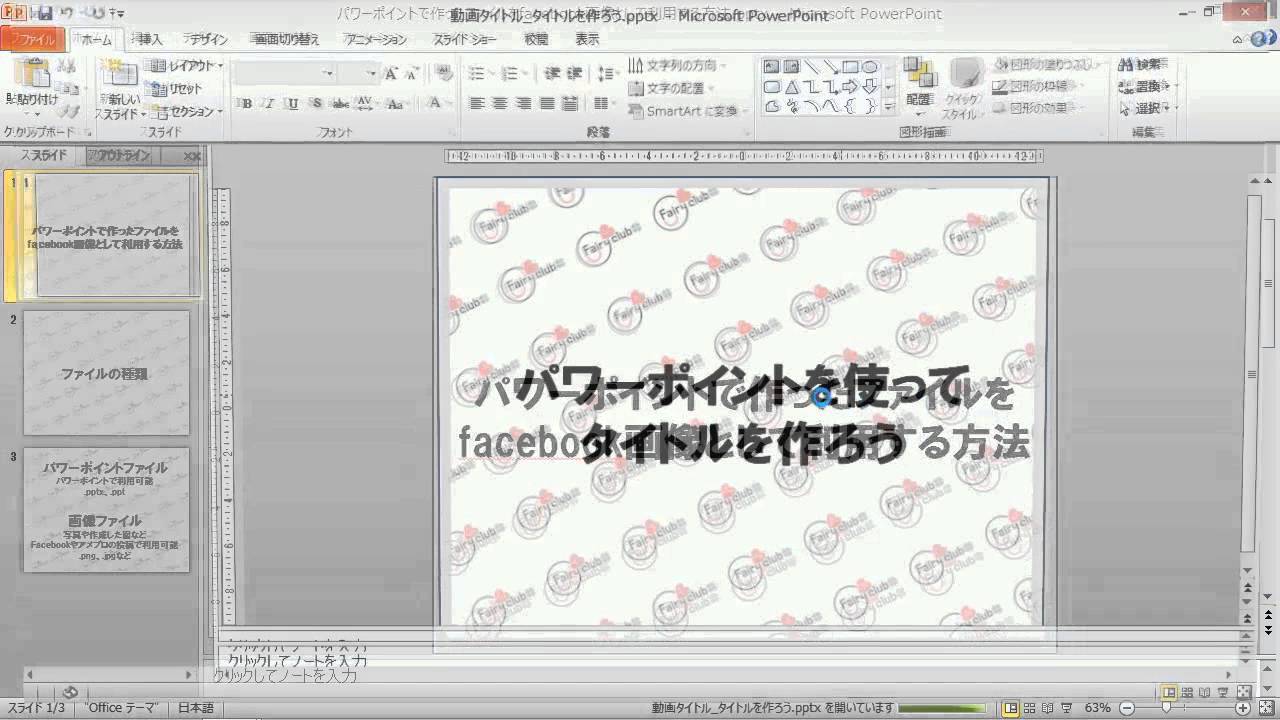Click Find (検索) in editing group
Viewport: 1280px width, 720px height.
click(1141, 65)
